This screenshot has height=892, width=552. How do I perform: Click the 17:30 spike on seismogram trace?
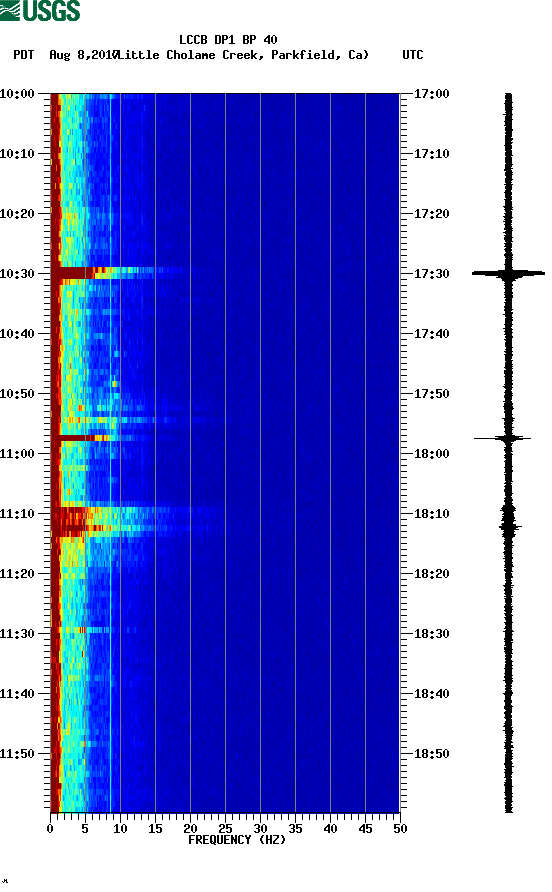pyautogui.click(x=508, y=274)
